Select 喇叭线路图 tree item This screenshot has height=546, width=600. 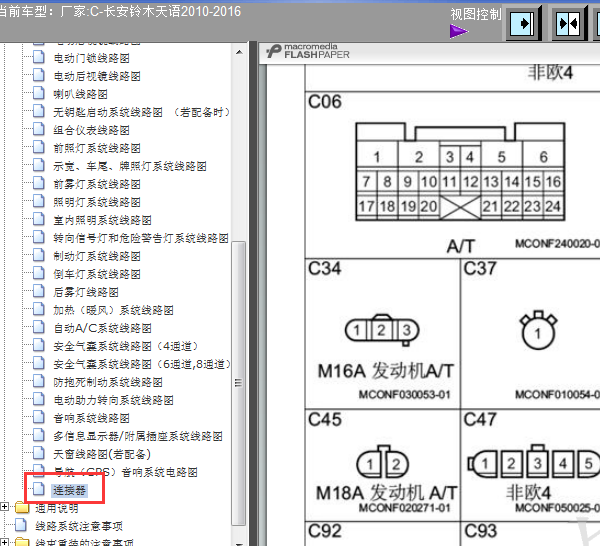tap(80, 94)
